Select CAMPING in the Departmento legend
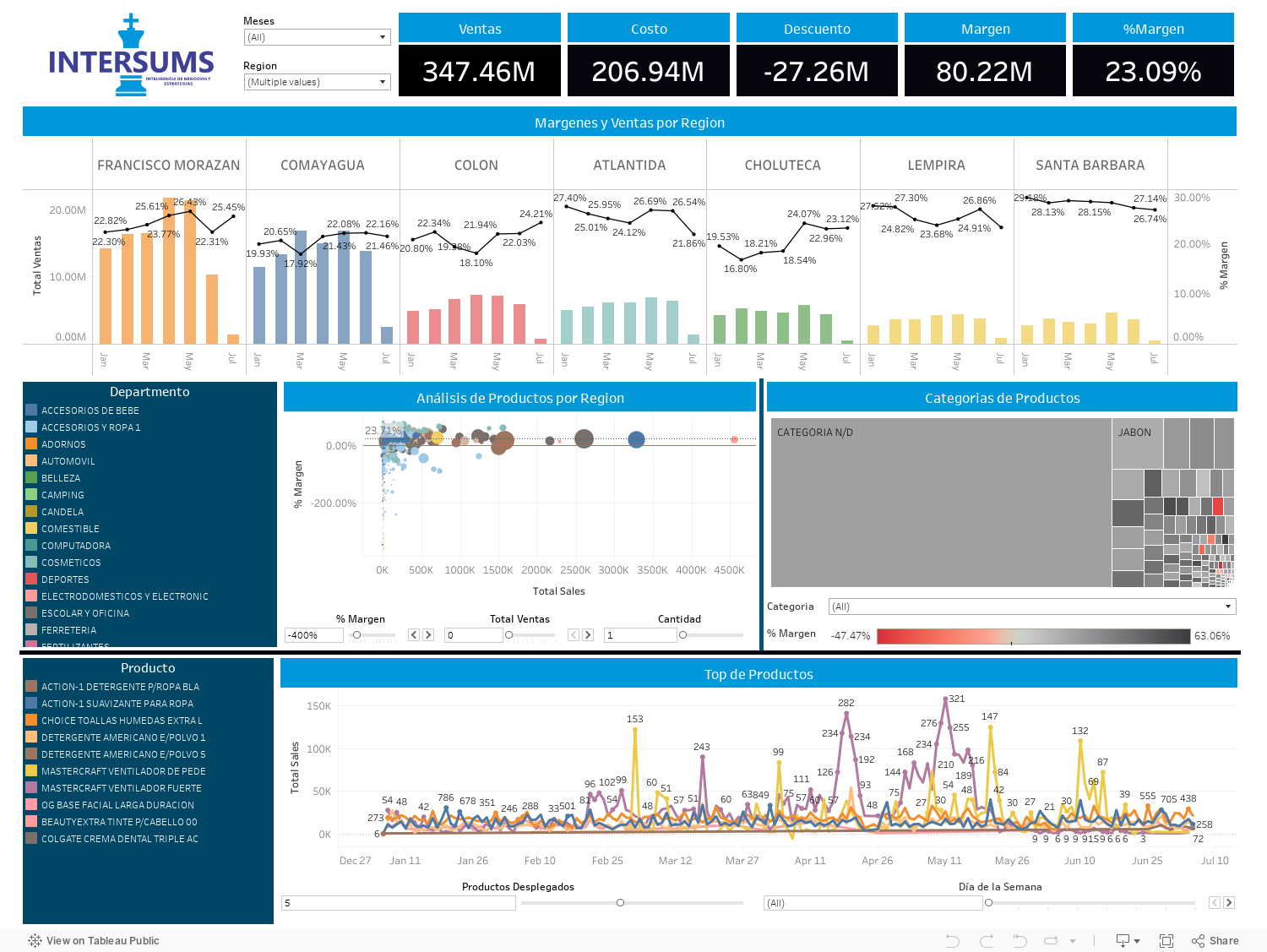The image size is (1267, 952). 63,495
